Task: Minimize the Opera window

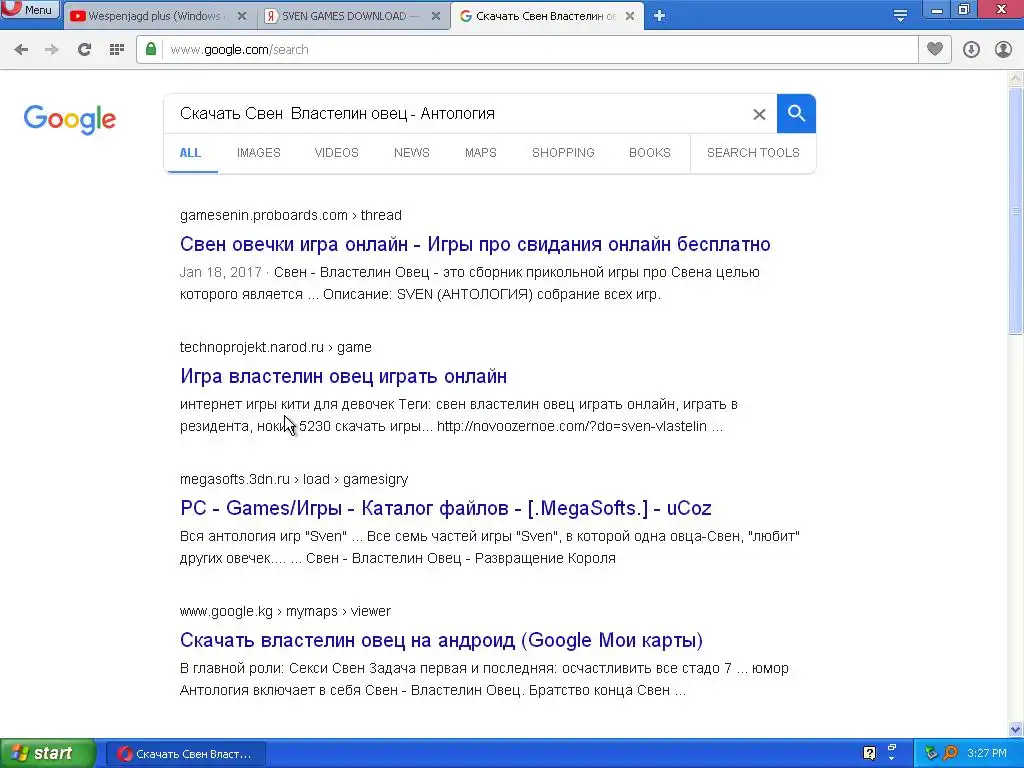Action: point(936,10)
